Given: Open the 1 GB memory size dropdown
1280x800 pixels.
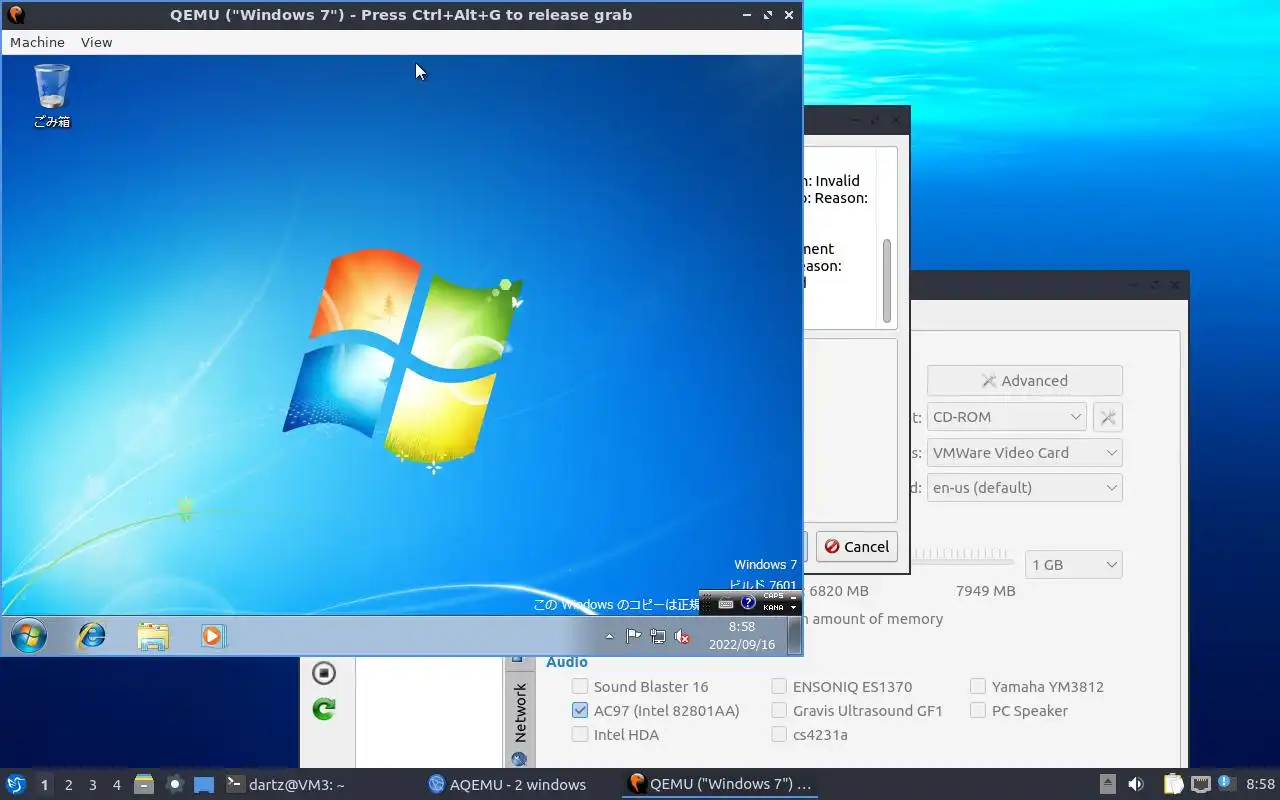Looking at the screenshot, I should (x=1075, y=565).
